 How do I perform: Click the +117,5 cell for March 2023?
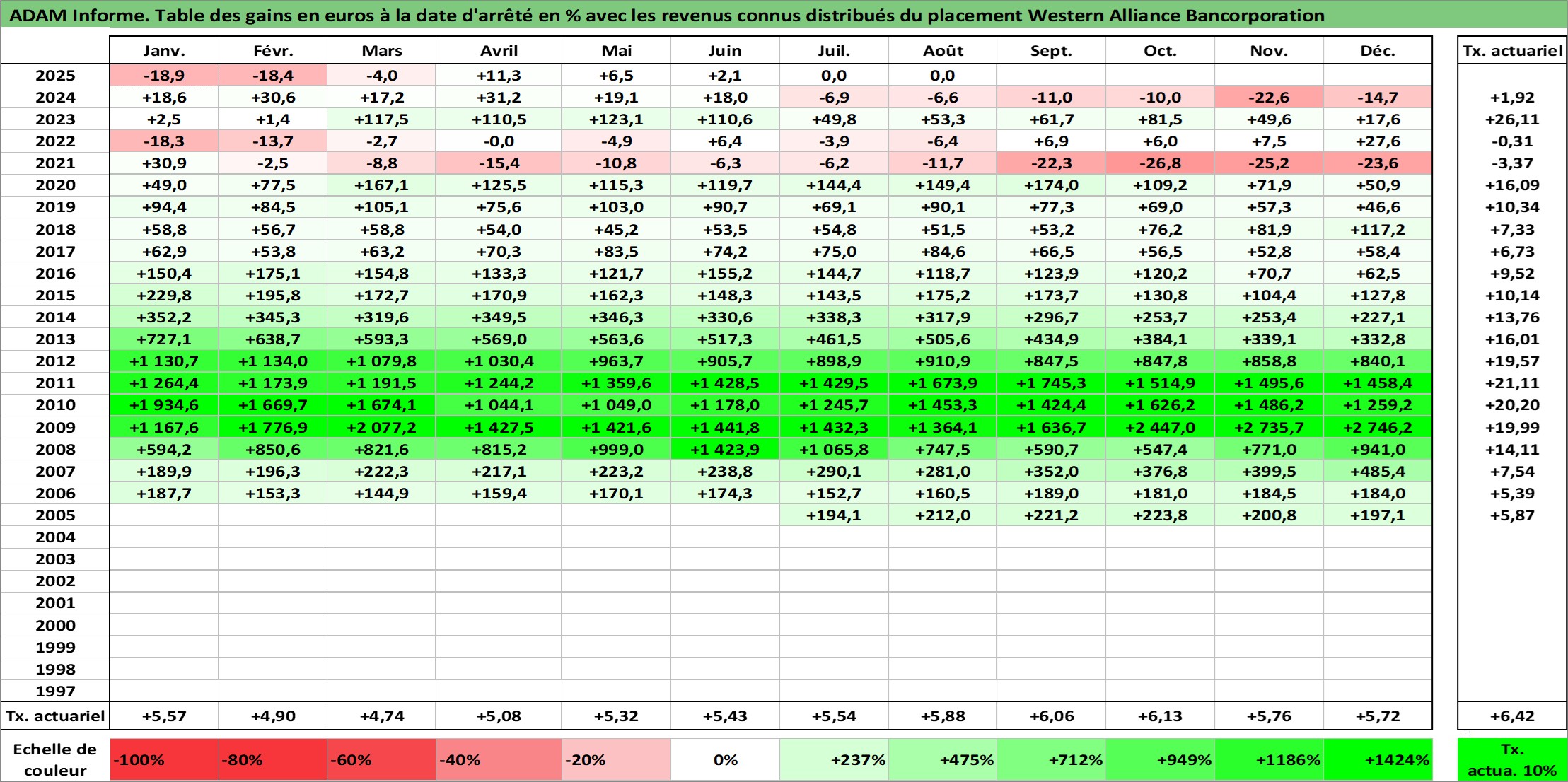click(x=381, y=119)
